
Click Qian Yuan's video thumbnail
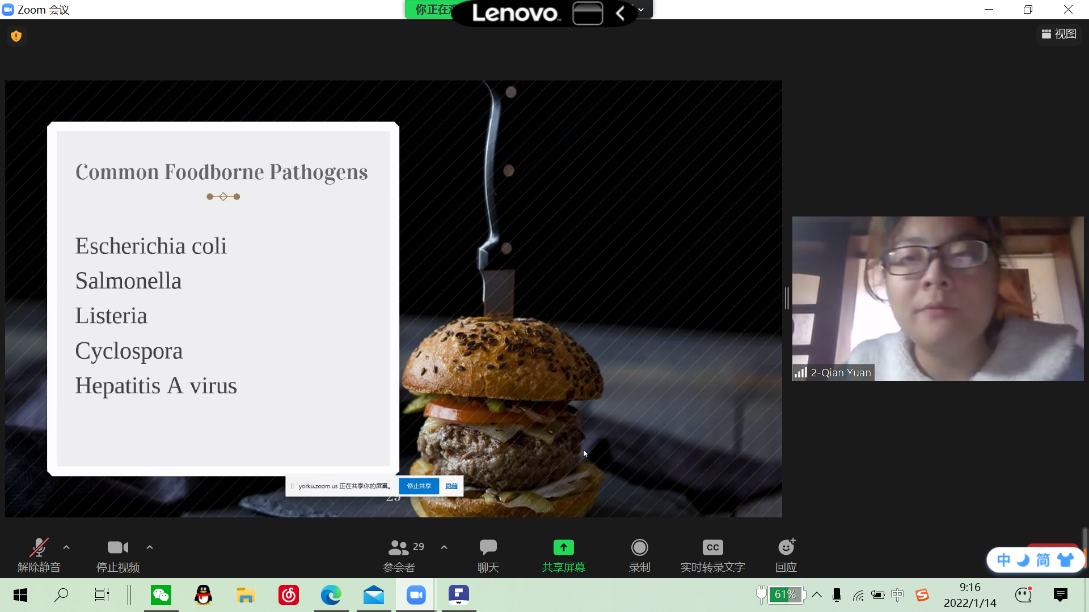pos(937,298)
